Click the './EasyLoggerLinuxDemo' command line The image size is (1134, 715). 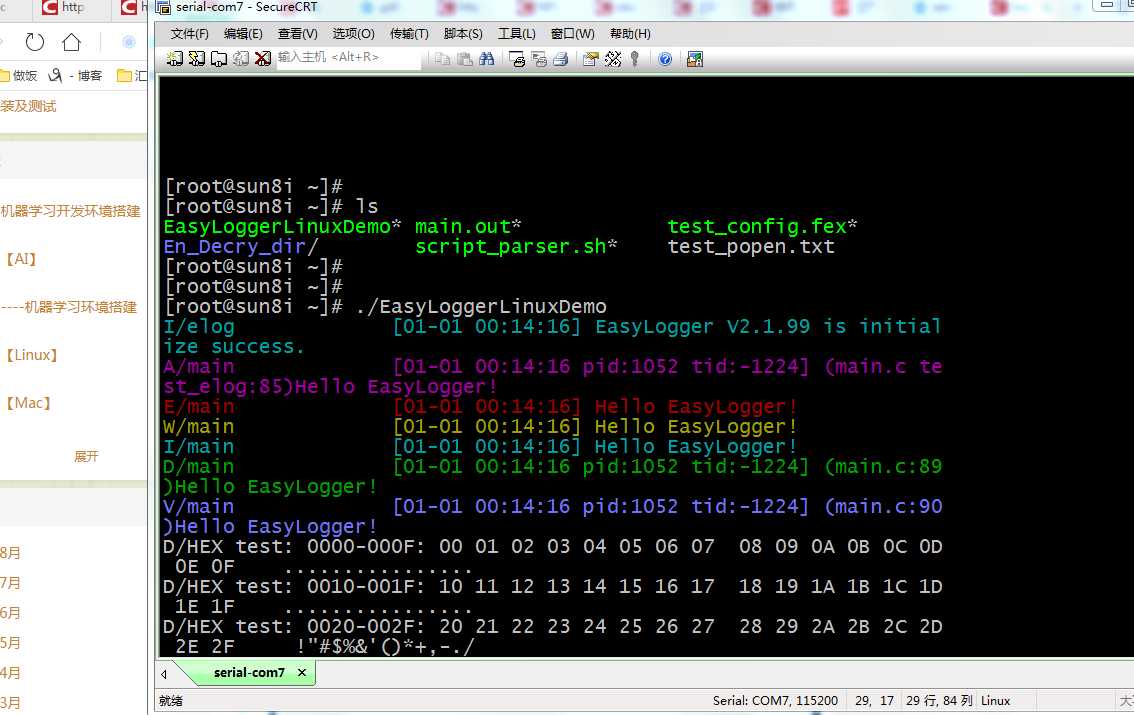[481, 307]
